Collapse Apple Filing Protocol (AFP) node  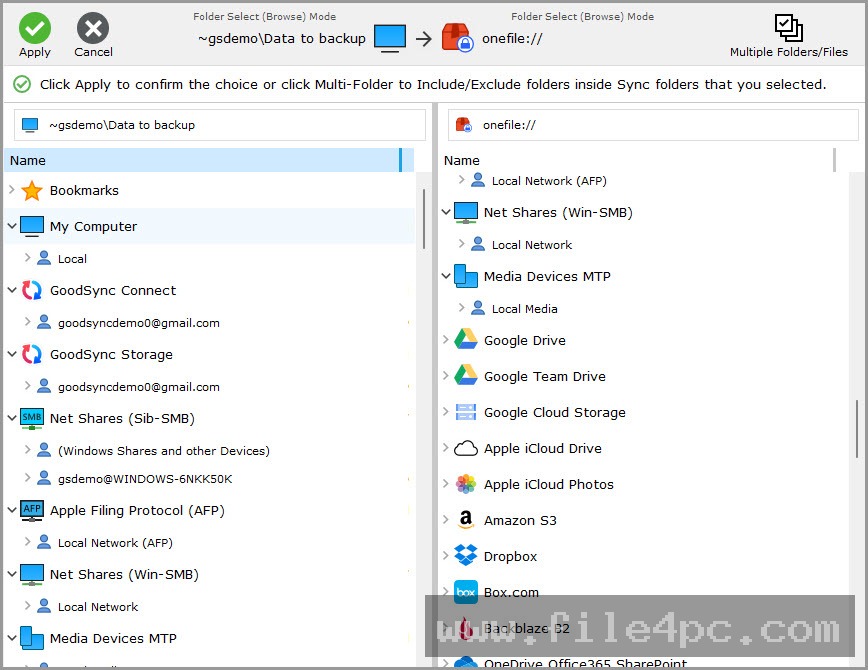(x=12, y=510)
